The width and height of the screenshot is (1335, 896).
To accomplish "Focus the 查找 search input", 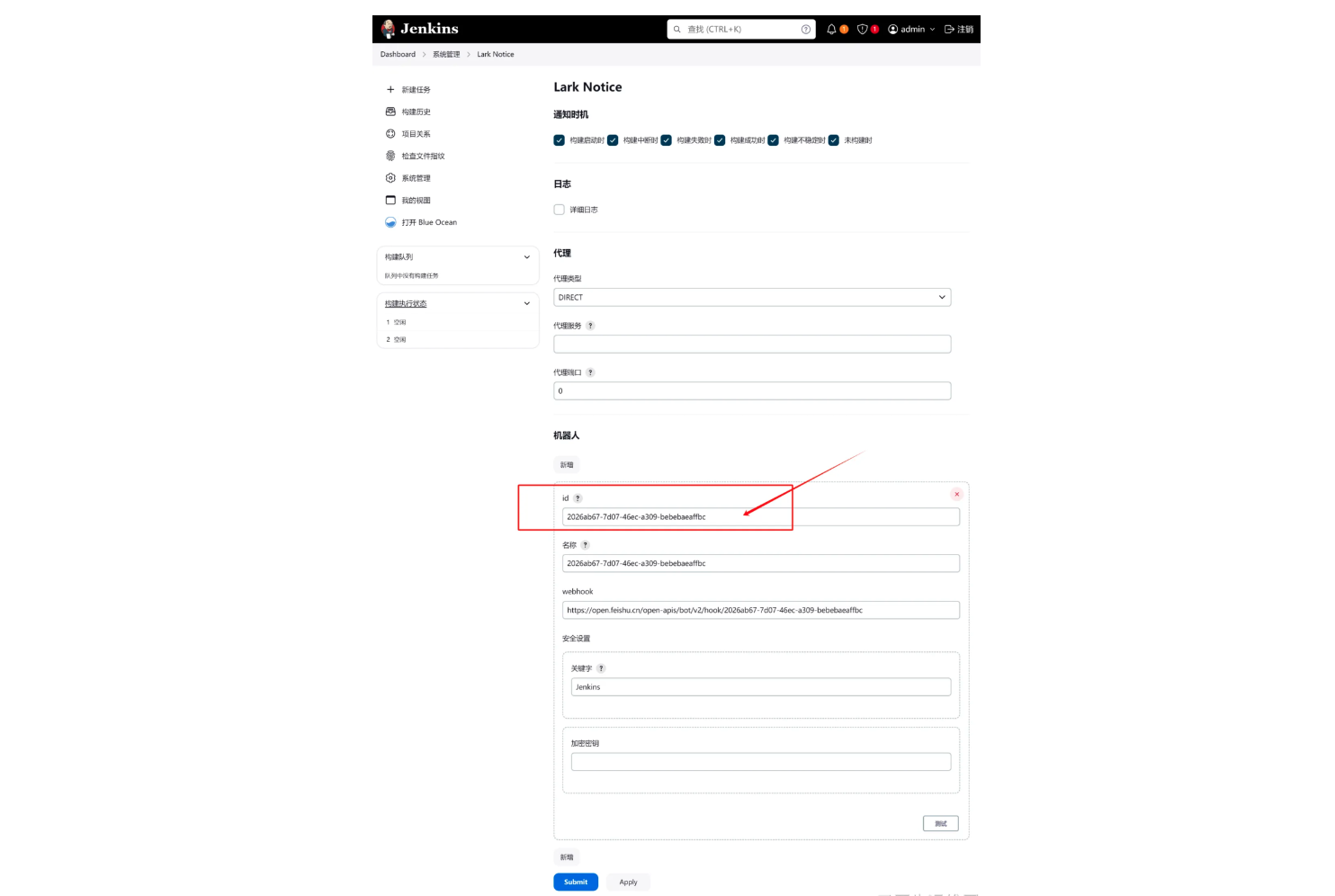I will click(x=741, y=29).
